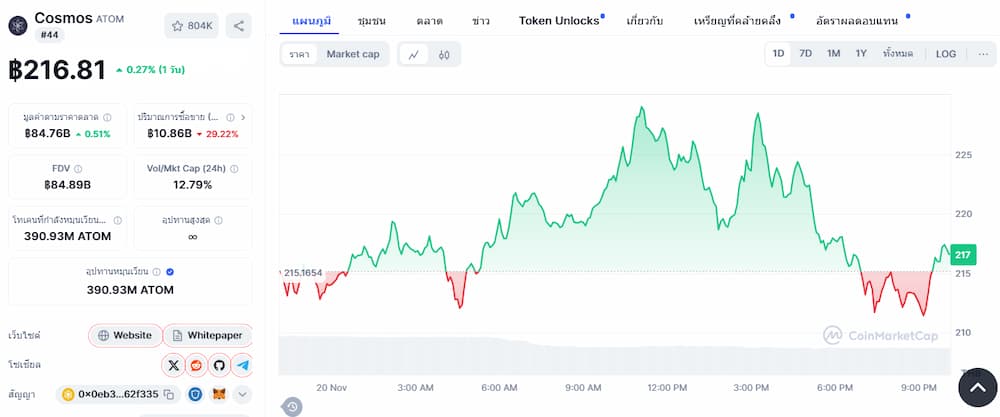Viewport: 1000px width, 417px height.
Task: Click the 215.1654 opening price label
Action: pos(302,272)
